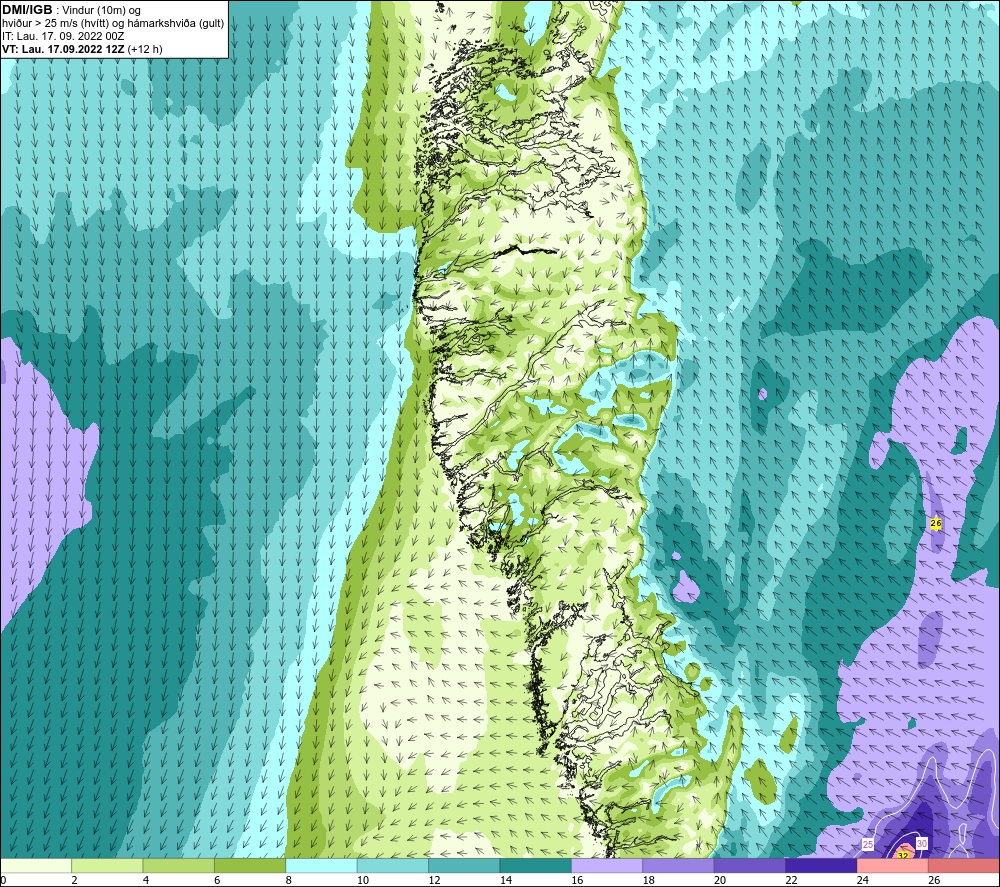Click the legend scale value 2
1000x887 pixels.
(75, 880)
